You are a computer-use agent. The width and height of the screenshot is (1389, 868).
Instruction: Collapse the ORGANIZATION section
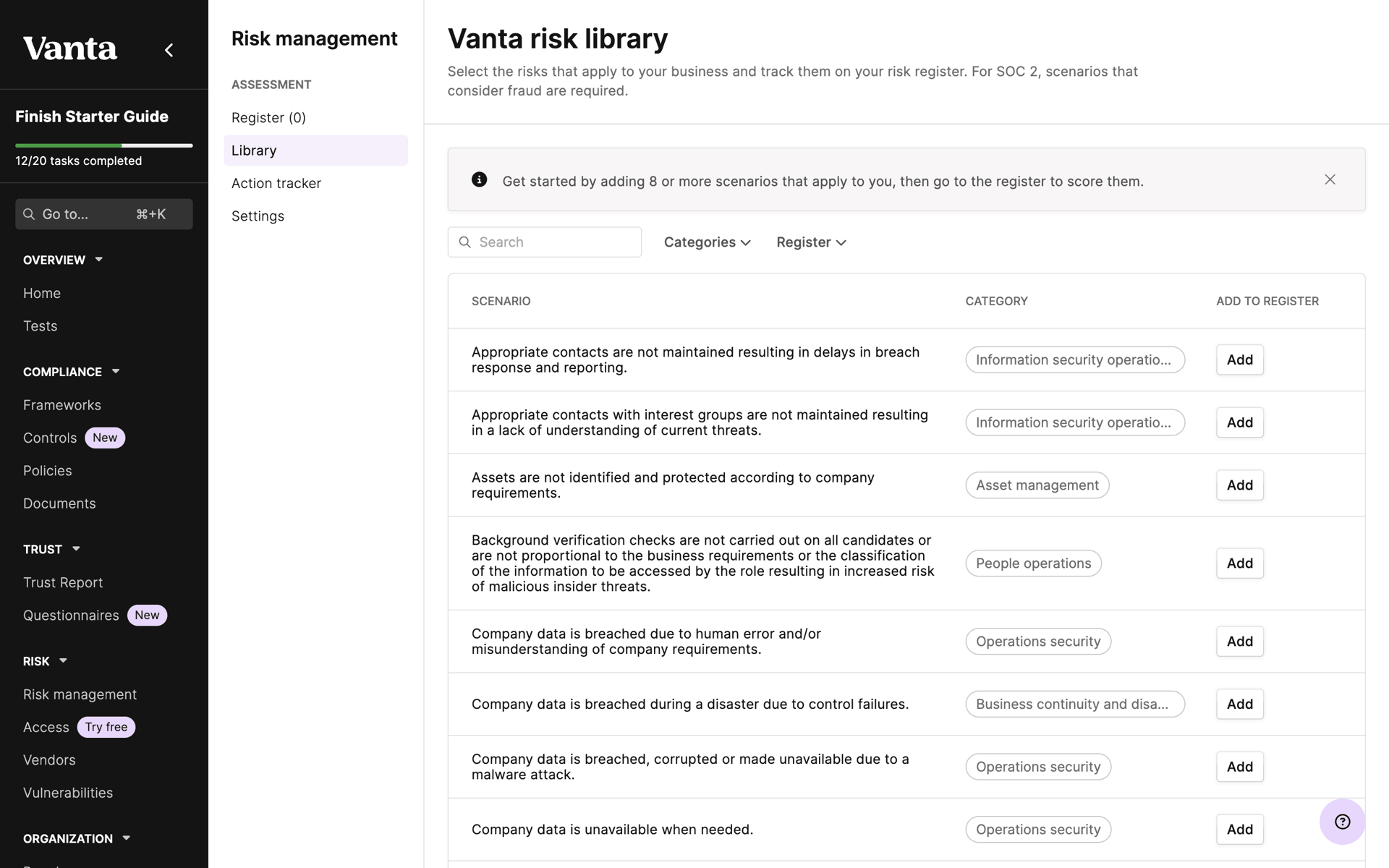(77, 838)
